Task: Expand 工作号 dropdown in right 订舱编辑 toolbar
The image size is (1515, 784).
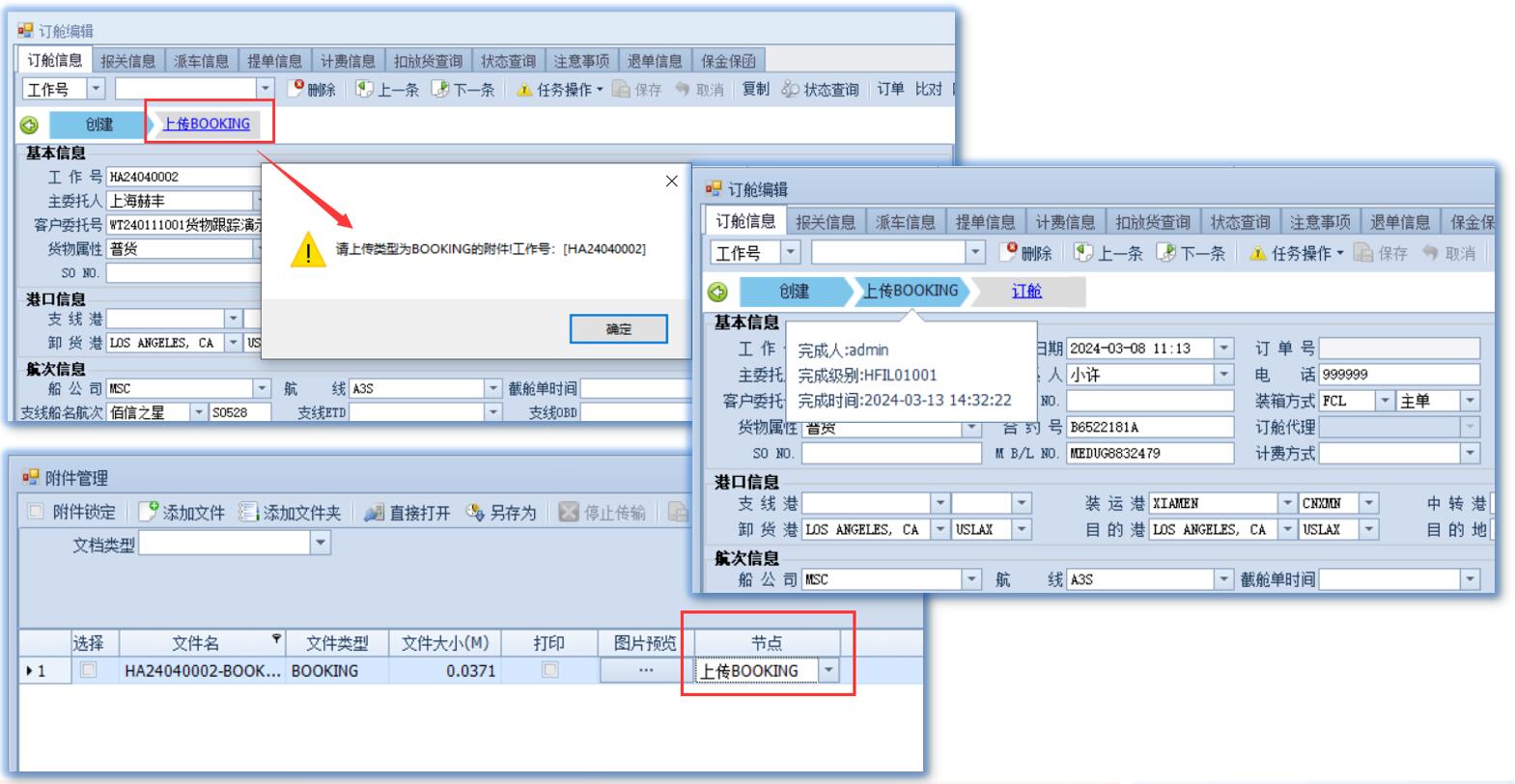Action: pos(791,253)
